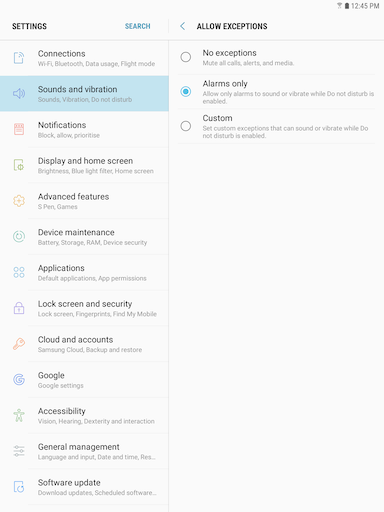
Task: Open the Lock screen and security padlock icon
Action: (x=19, y=308)
